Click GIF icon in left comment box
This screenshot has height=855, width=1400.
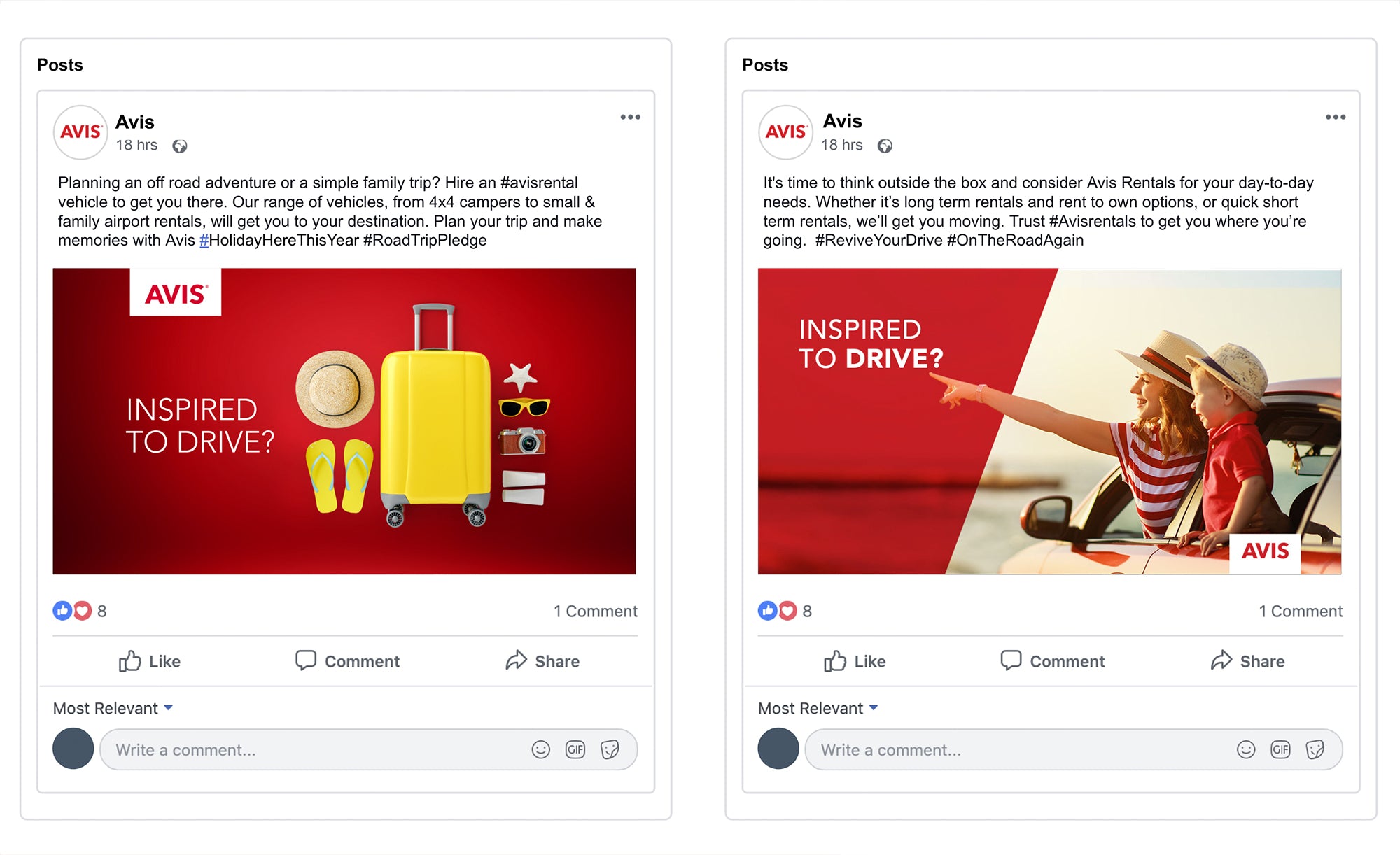pos(575,749)
